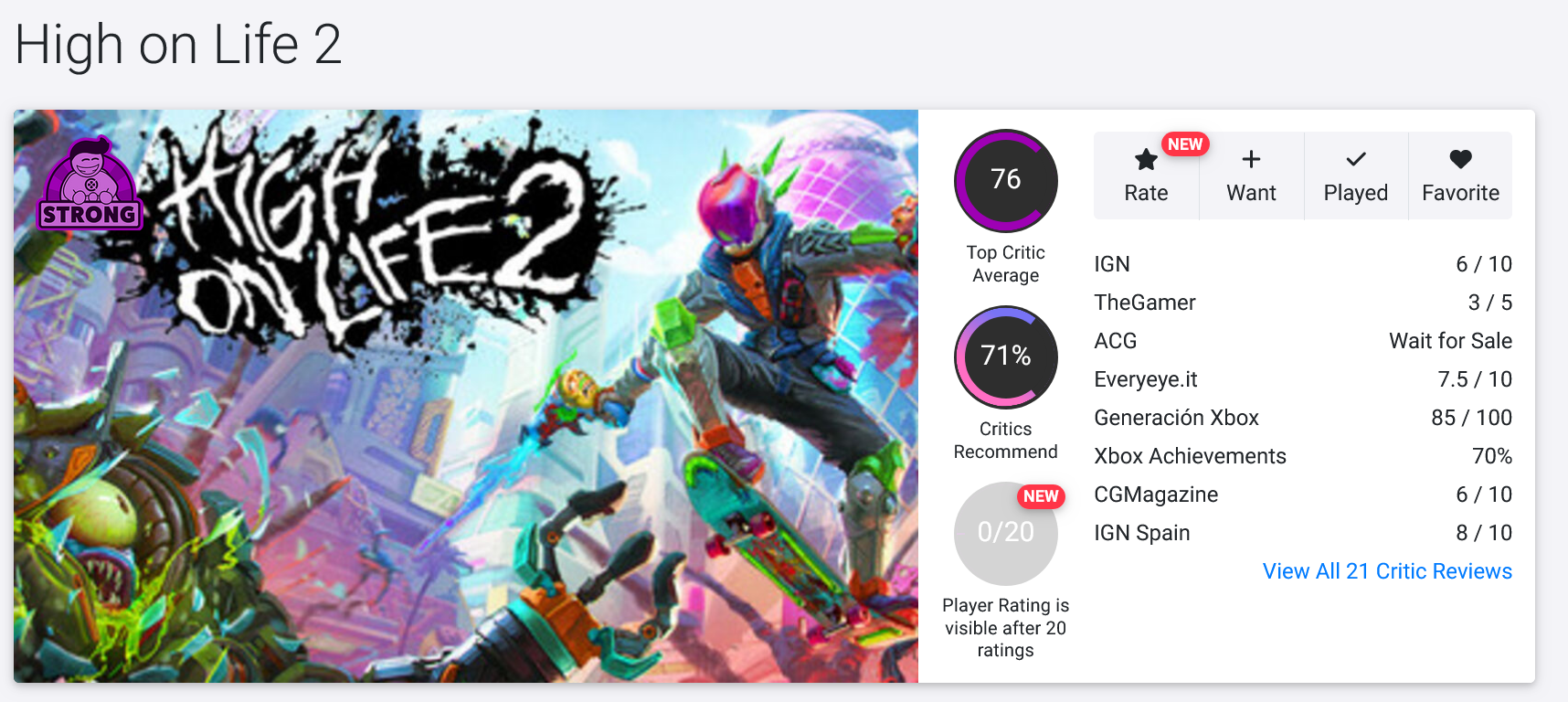This screenshot has width=1568, height=702.
Task: Open View All 21 Critic Reviews
Action: [1386, 571]
